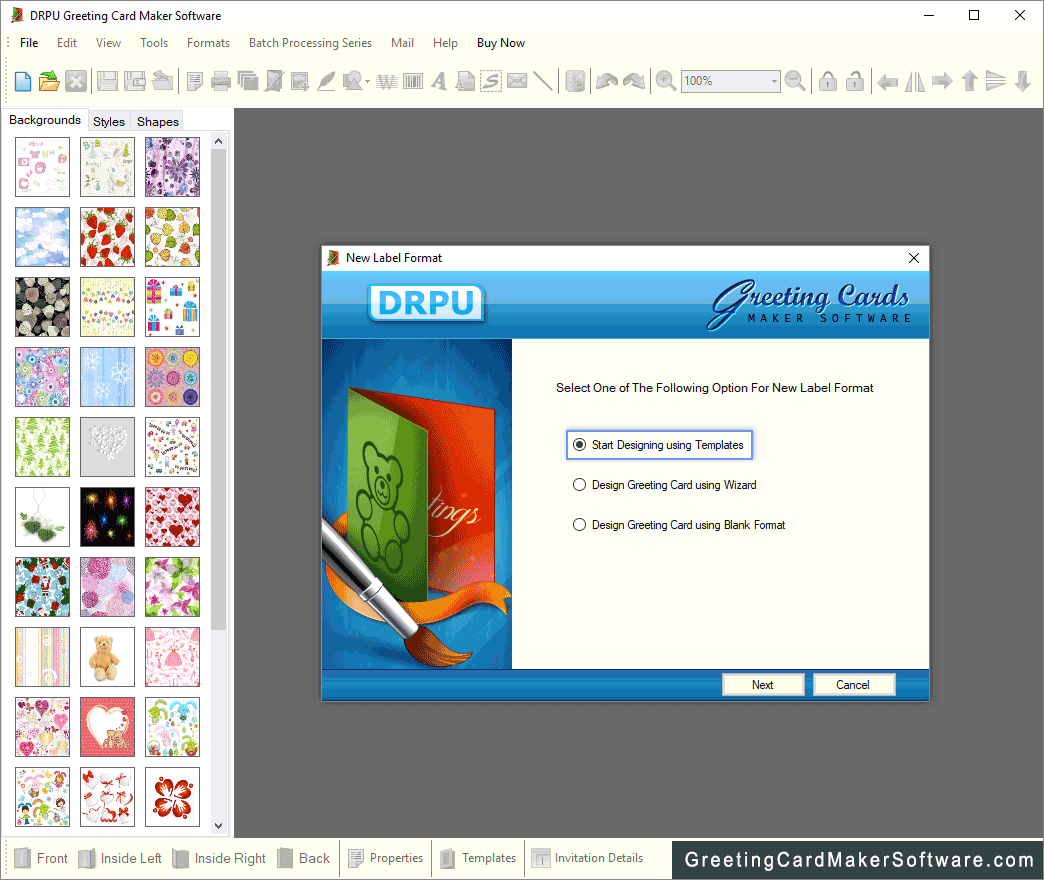This screenshot has height=880, width=1044.
Task: Click the printer icon in toolbar
Action: tap(221, 82)
